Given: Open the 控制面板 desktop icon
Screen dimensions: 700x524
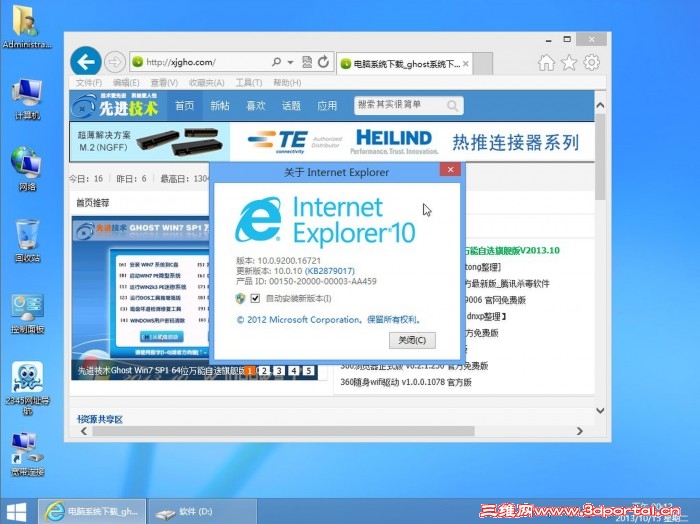Looking at the screenshot, I should pos(27,313).
